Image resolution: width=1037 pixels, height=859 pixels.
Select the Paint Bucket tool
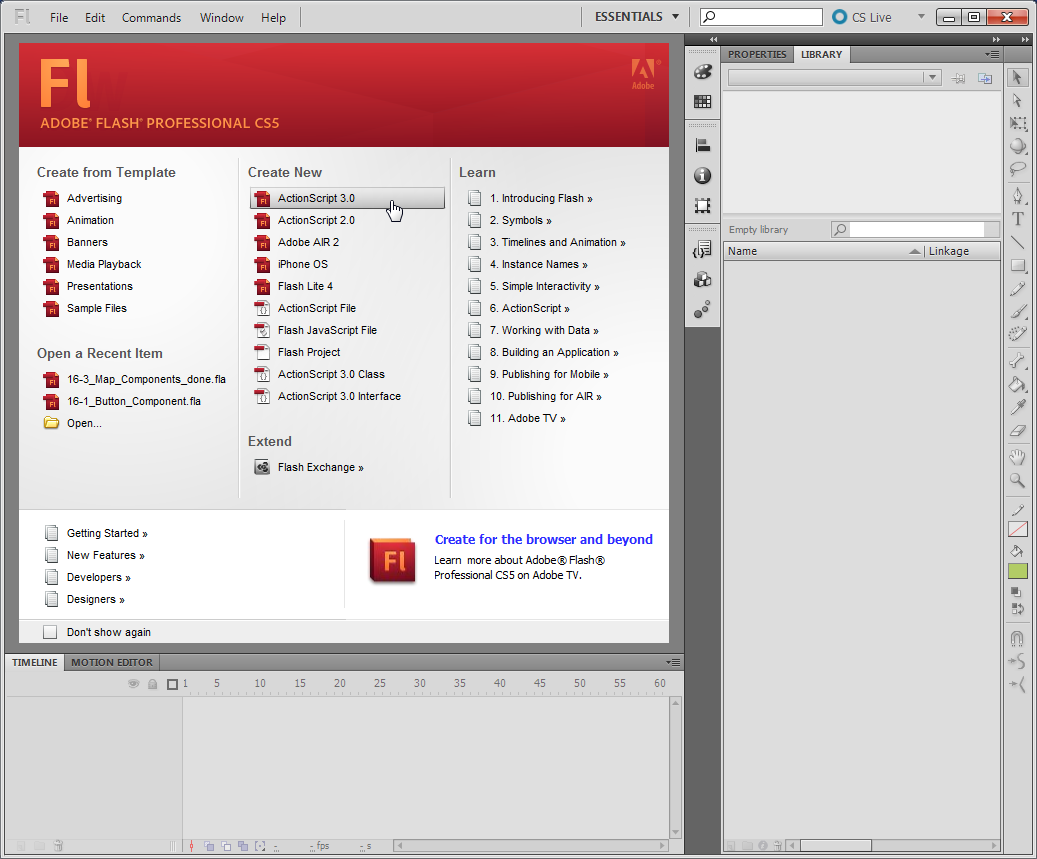(1017, 384)
